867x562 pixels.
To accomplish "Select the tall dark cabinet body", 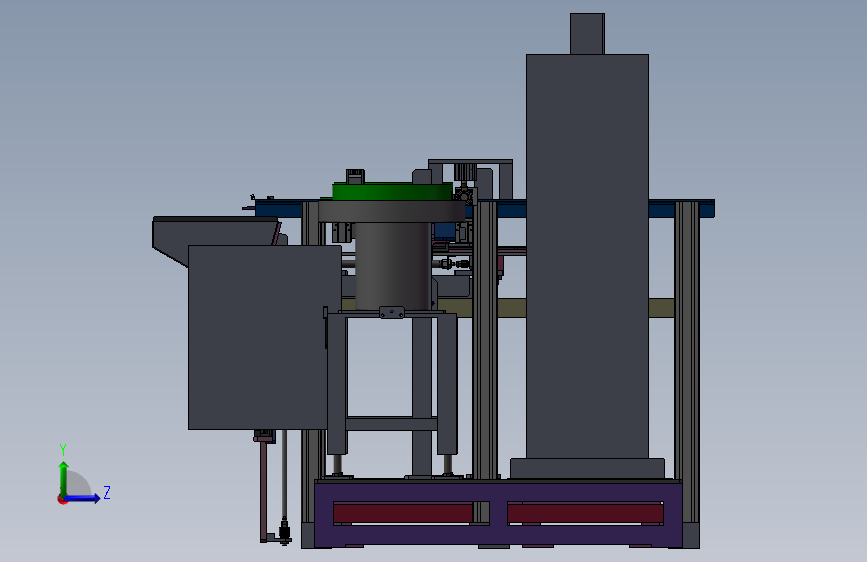I will pos(587,256).
